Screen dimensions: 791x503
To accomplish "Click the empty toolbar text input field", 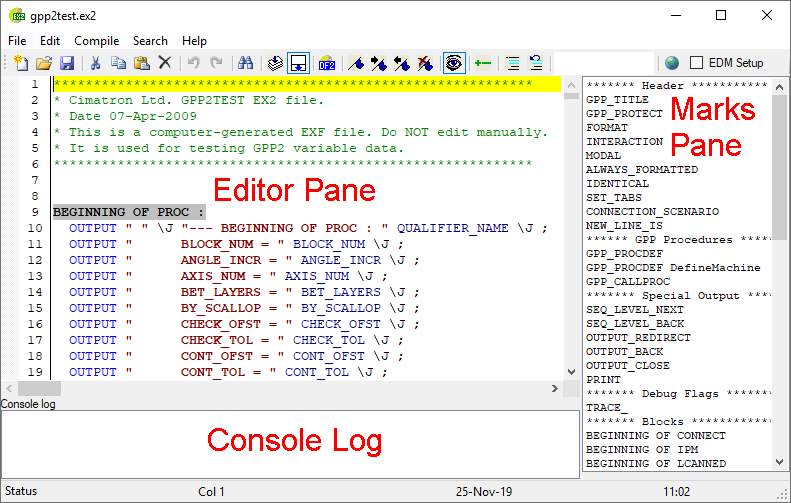I will click(603, 63).
